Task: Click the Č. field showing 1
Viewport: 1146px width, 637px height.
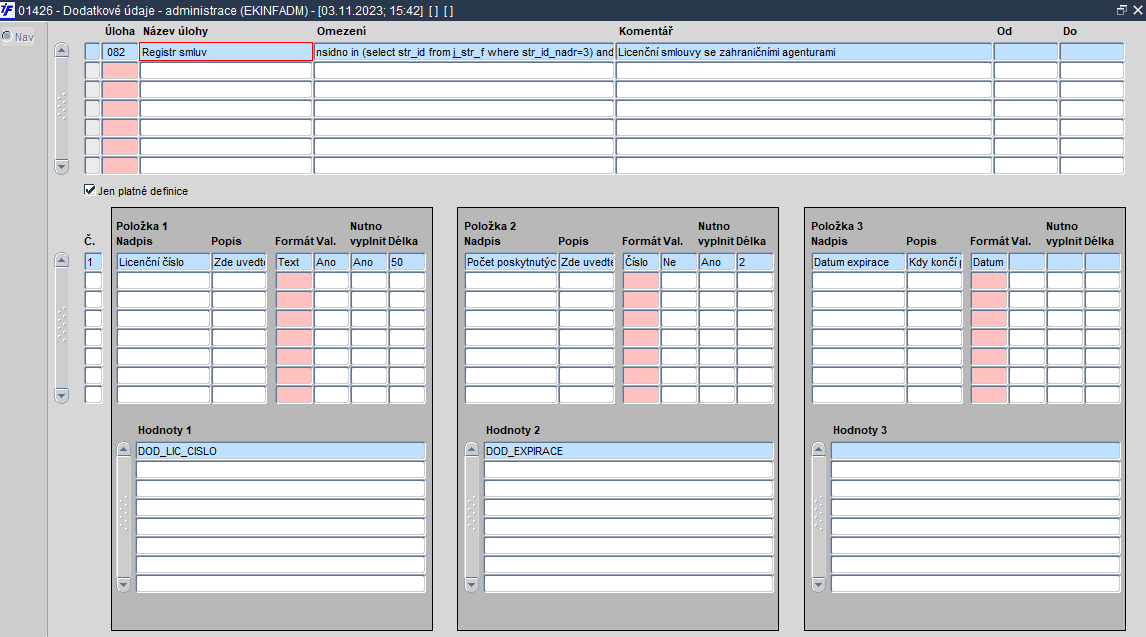Action: pyautogui.click(x=94, y=262)
